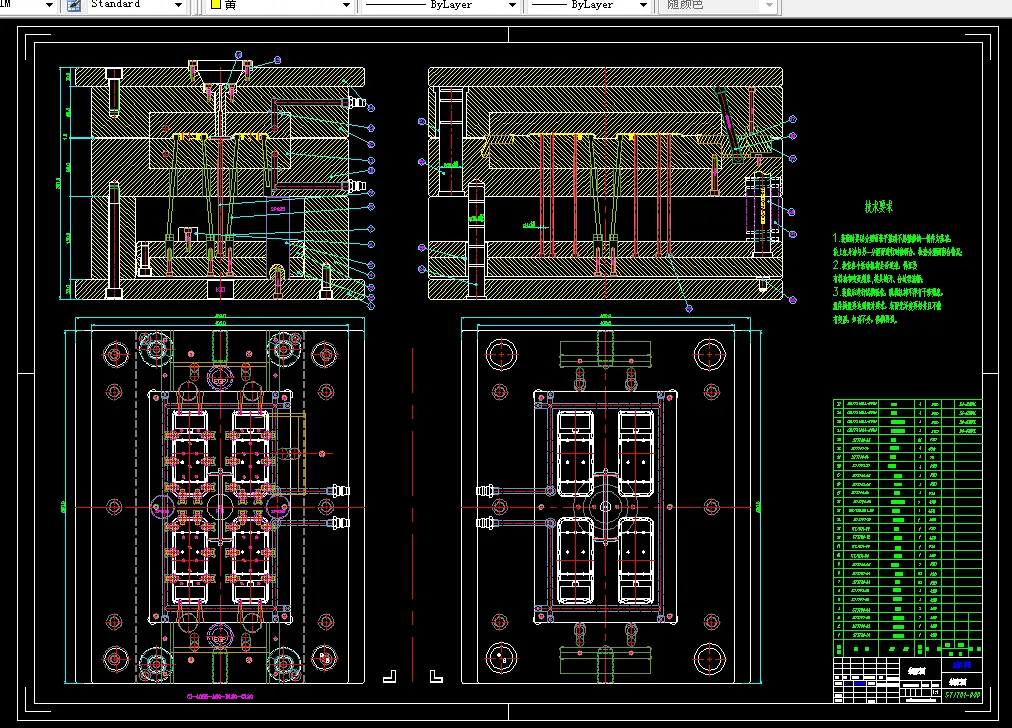Click the central sprue circle in right plan view
This screenshot has height=728, width=1012.
click(605, 506)
